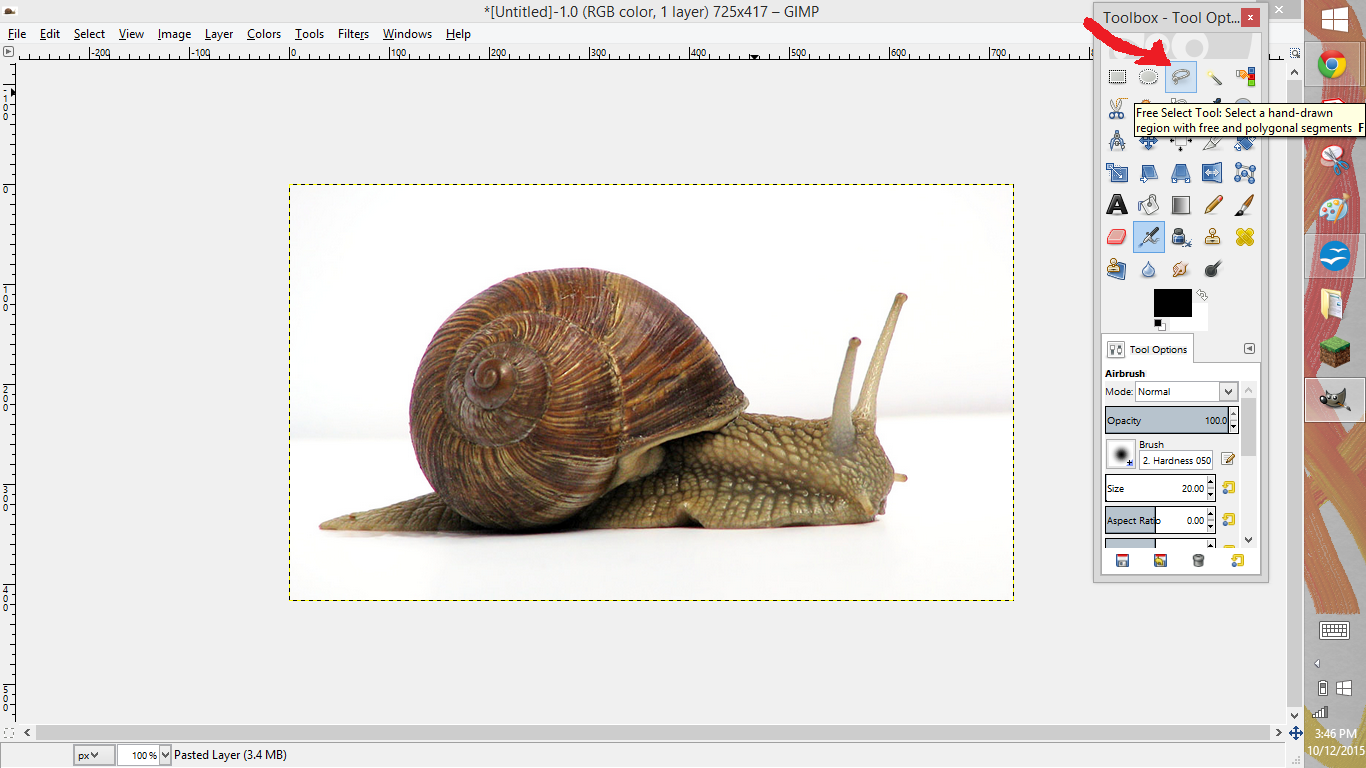The width and height of the screenshot is (1366, 768).
Task: Swap foreground and background colors
Action: click(x=1202, y=295)
